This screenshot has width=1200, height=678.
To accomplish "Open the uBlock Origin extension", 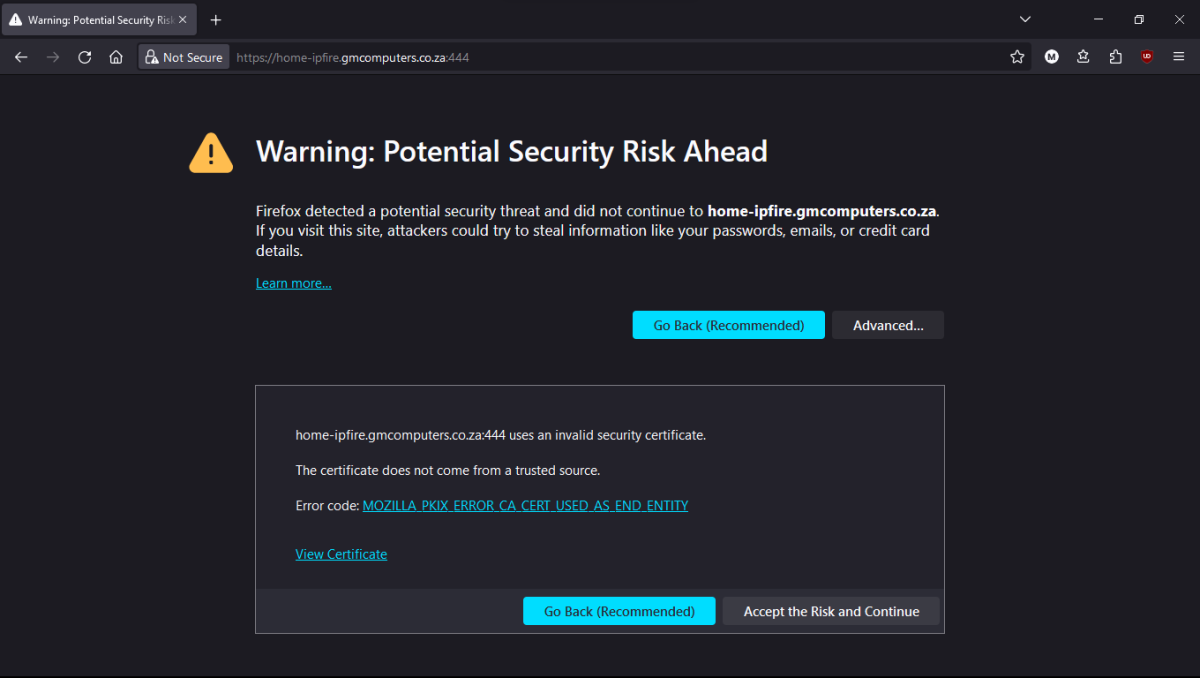I will click(1147, 57).
